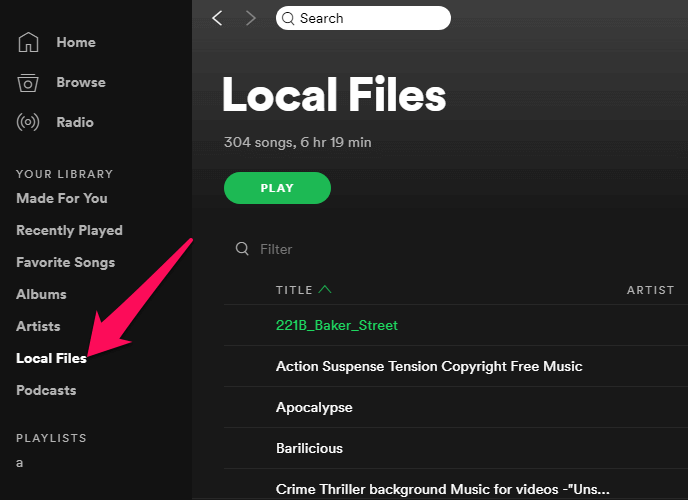Click into the Search field
688x500 pixels.
pyautogui.click(x=363, y=18)
